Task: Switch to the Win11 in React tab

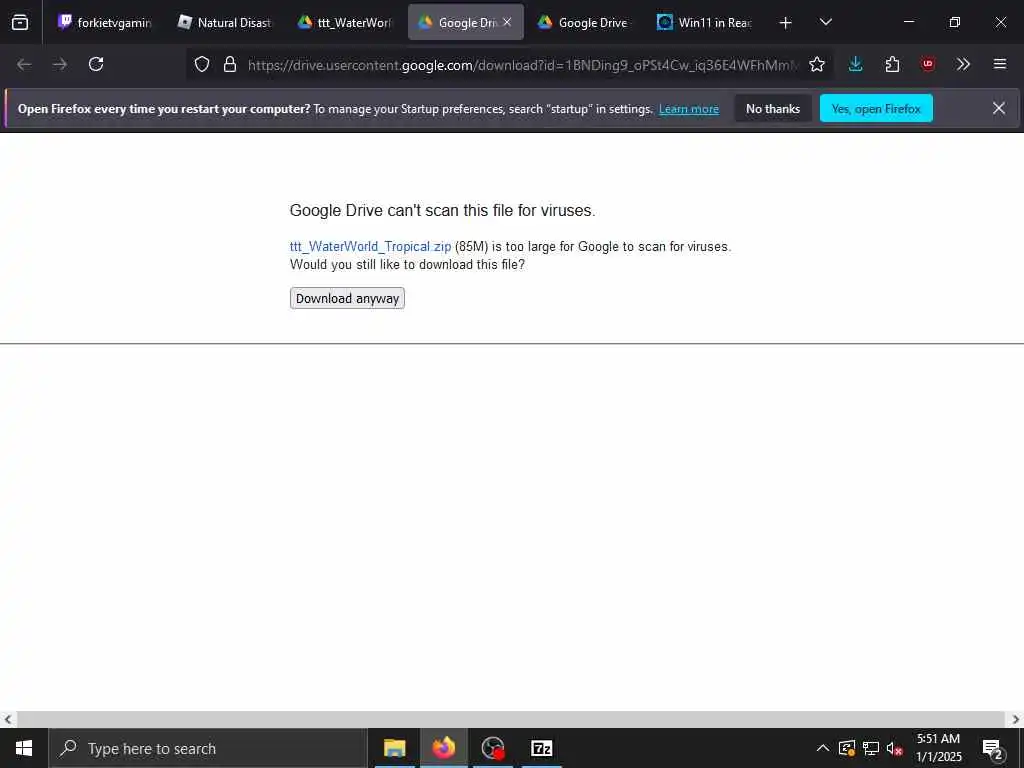Action: [x=705, y=22]
